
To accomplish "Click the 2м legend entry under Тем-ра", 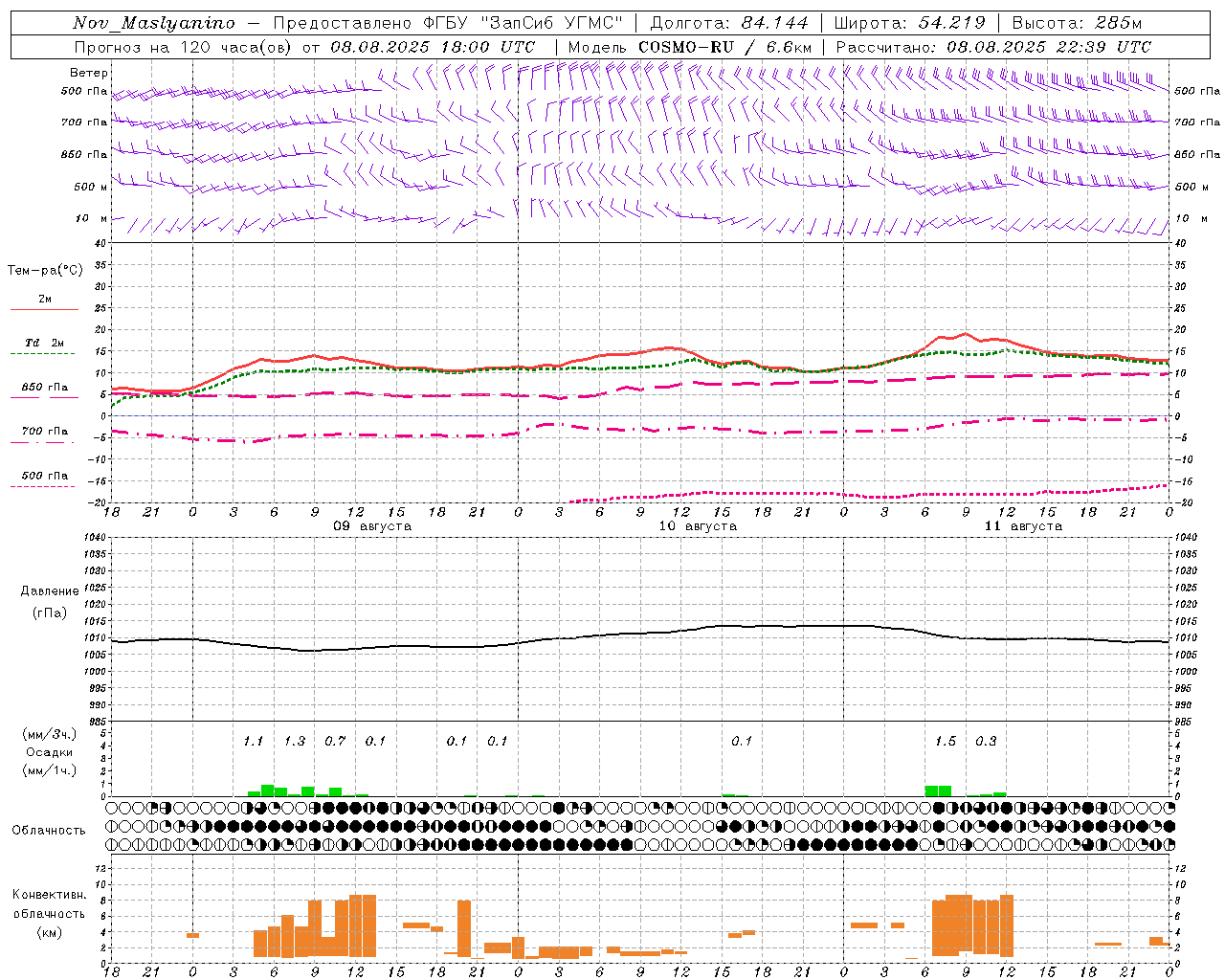I will (x=45, y=300).
